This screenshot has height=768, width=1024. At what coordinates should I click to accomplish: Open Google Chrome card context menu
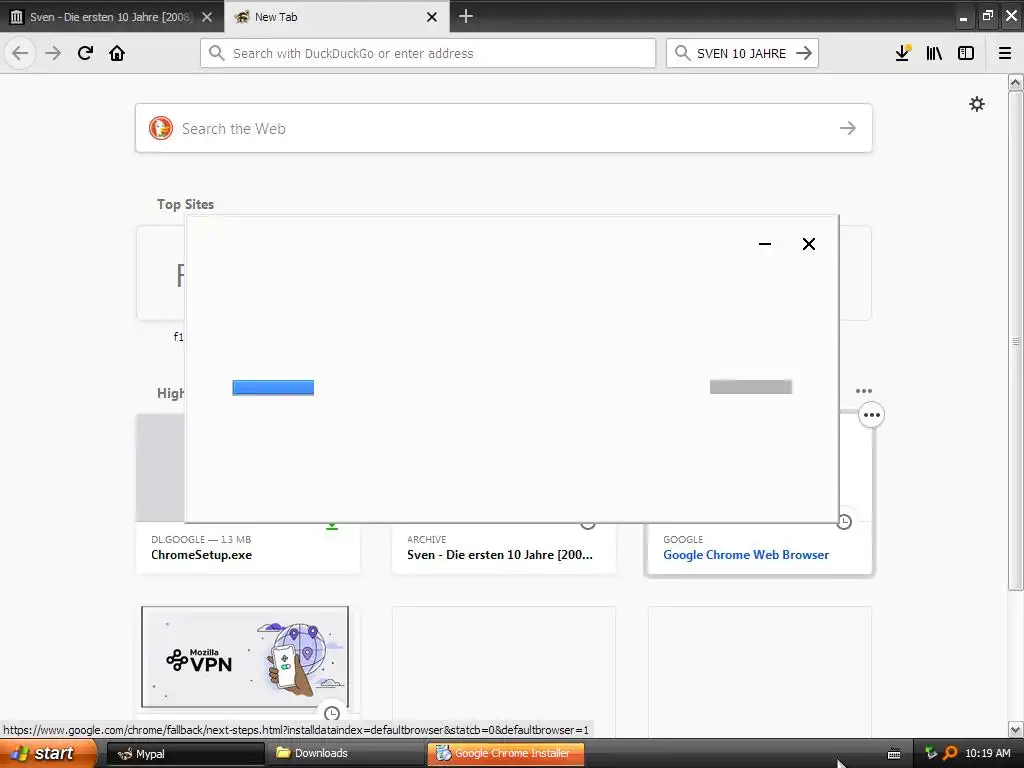pyautogui.click(x=871, y=415)
